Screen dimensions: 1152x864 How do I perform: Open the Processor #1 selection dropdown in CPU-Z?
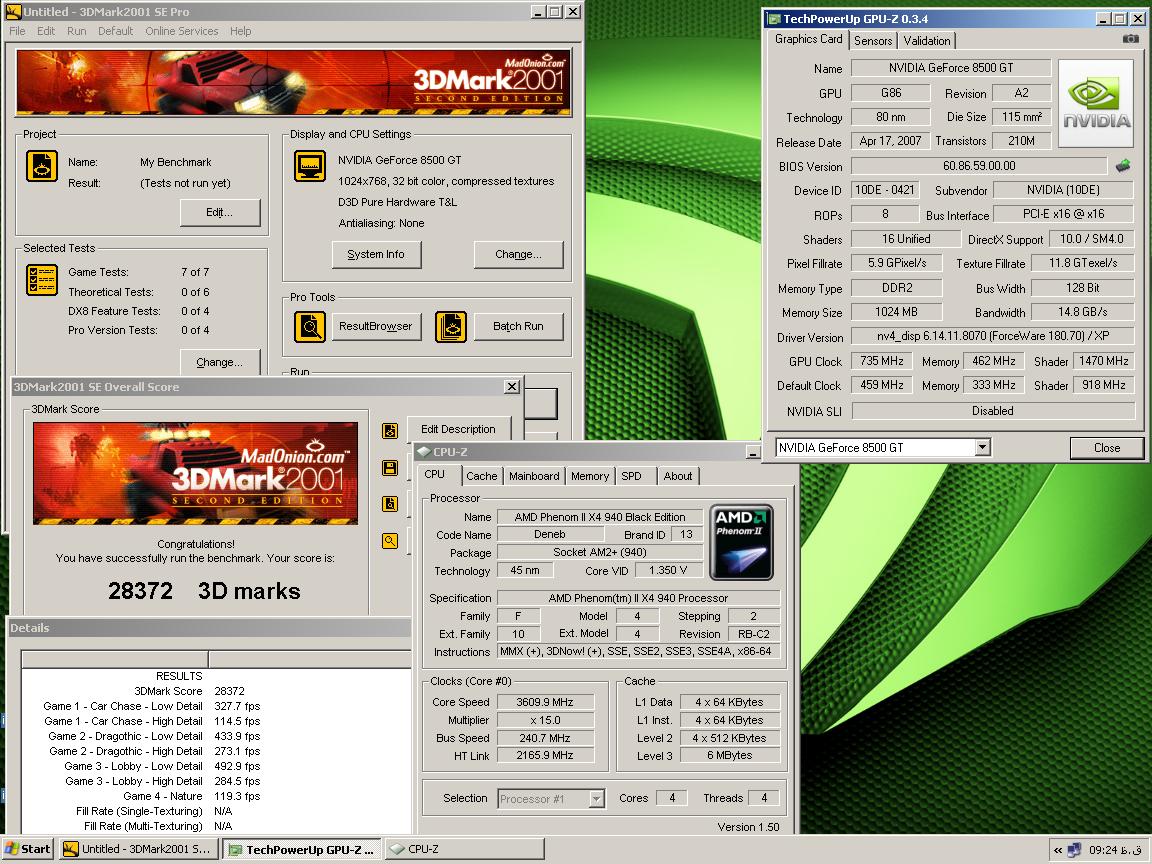(597, 799)
